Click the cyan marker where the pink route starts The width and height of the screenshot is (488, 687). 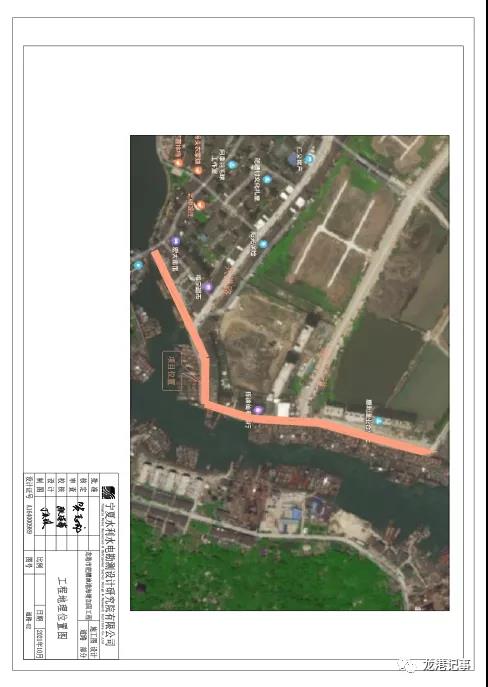tap(138, 265)
